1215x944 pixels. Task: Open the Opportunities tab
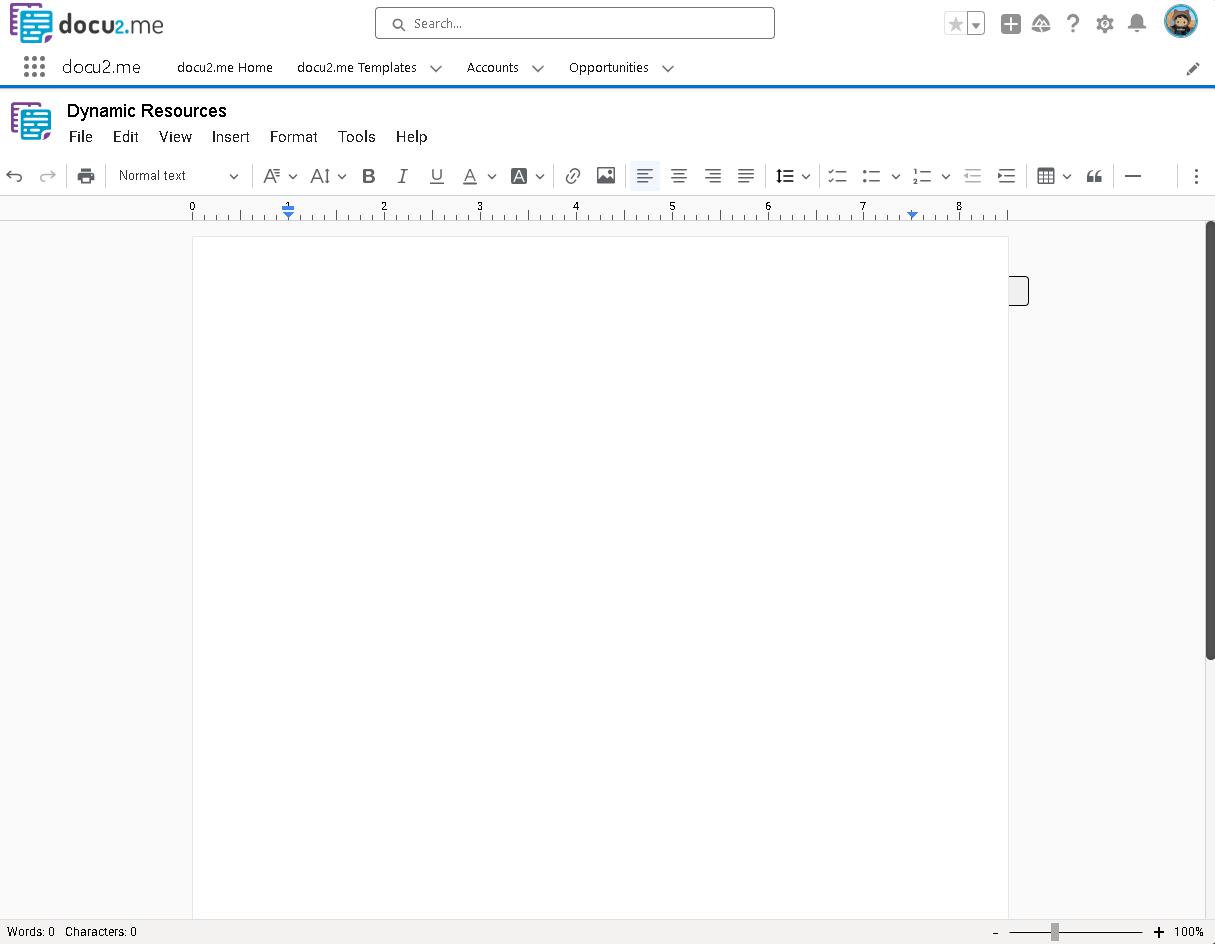(609, 67)
